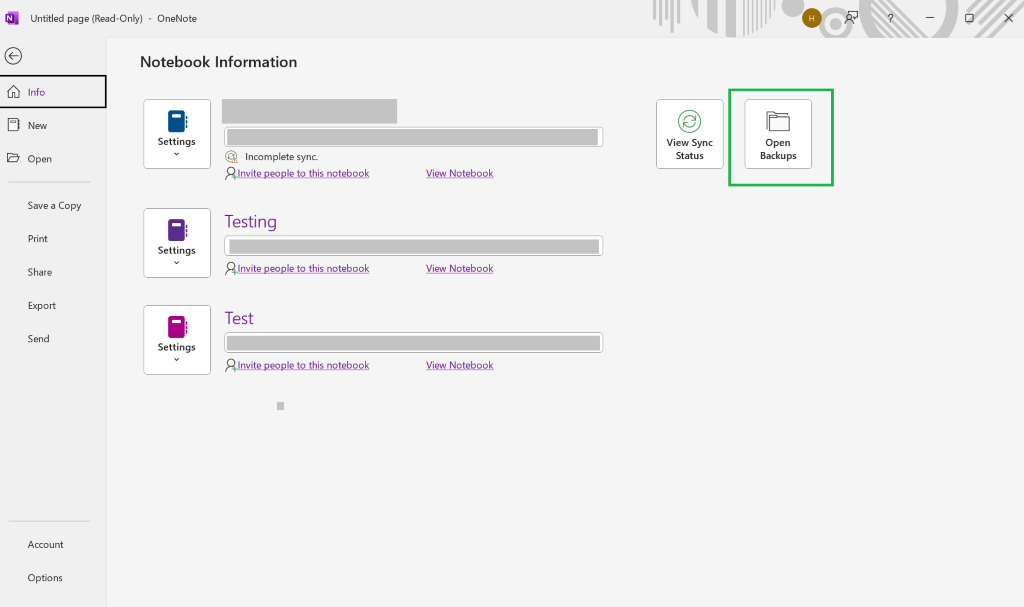The image size is (1024, 607).
Task: Expand Settings dropdown for Testing notebook
Action: click(x=177, y=243)
